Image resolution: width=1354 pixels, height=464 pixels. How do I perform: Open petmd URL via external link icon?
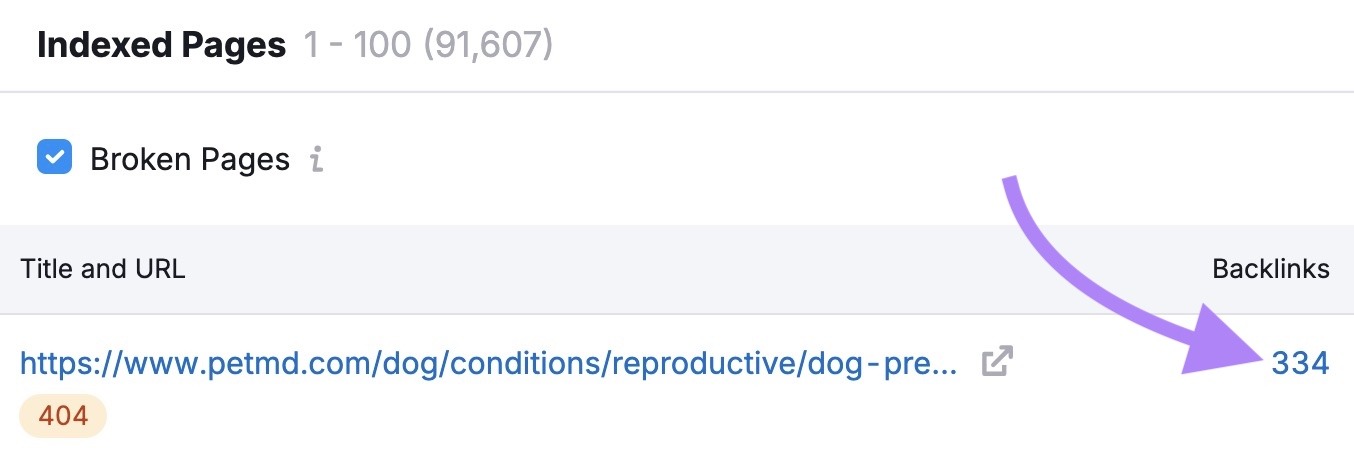click(x=996, y=362)
